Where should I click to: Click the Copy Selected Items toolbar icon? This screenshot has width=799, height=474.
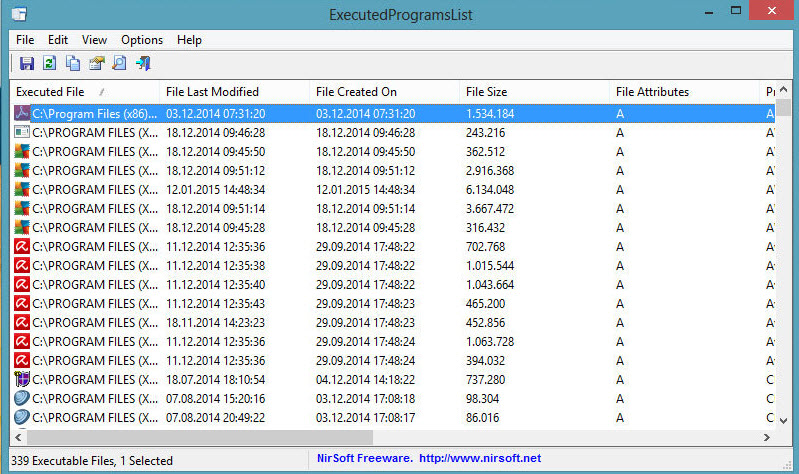(x=73, y=63)
